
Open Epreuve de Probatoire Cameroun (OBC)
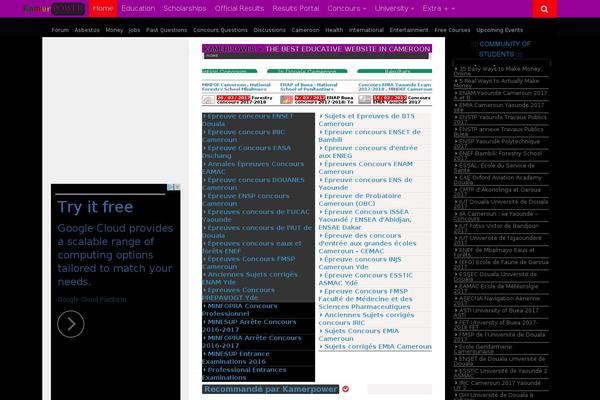(x=360, y=199)
